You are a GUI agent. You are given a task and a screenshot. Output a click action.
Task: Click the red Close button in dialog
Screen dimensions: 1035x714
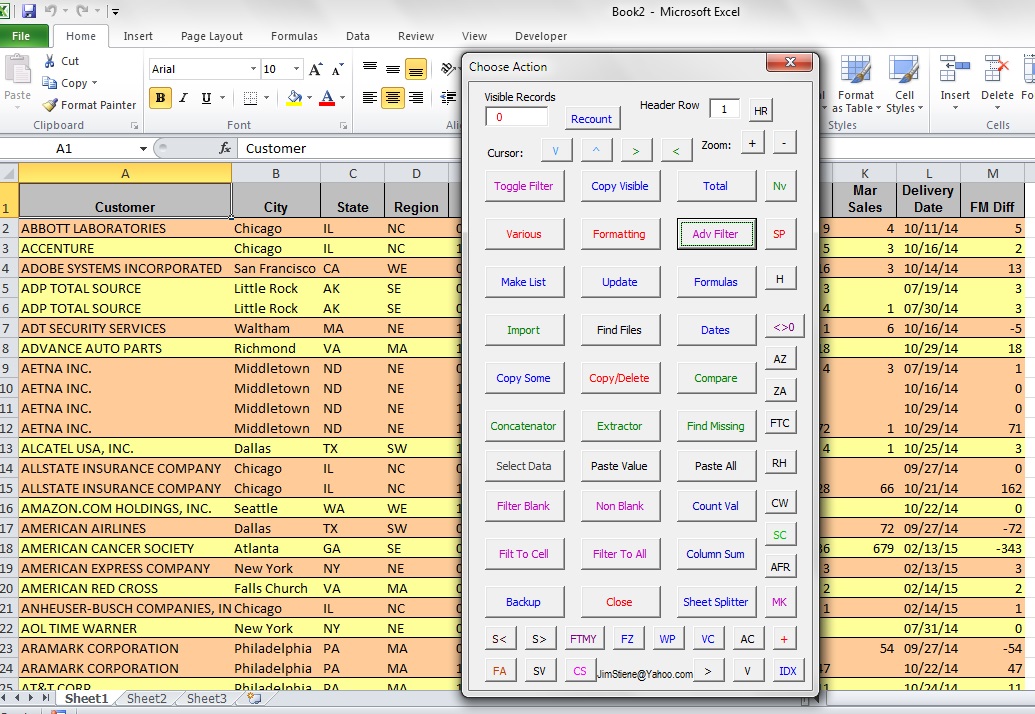point(620,602)
